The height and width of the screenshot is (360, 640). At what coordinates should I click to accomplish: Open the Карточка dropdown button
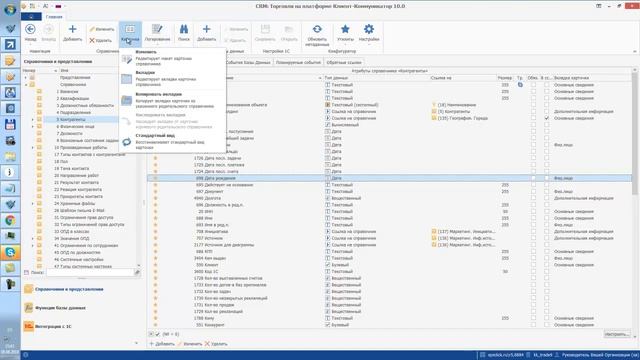[130, 33]
